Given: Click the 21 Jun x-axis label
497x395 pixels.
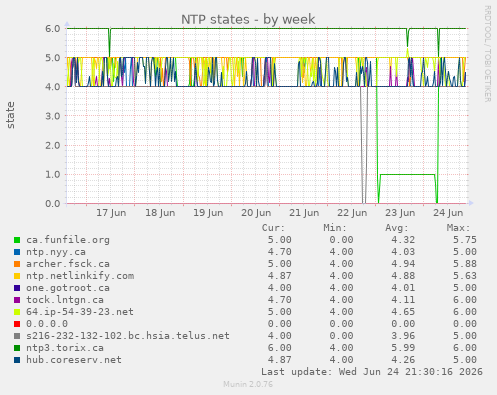Looking at the screenshot, I should click(x=304, y=213).
